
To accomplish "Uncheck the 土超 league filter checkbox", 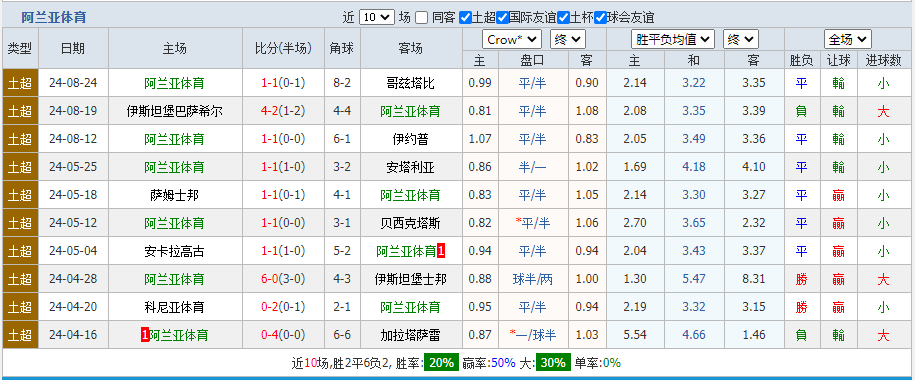I will [465, 18].
